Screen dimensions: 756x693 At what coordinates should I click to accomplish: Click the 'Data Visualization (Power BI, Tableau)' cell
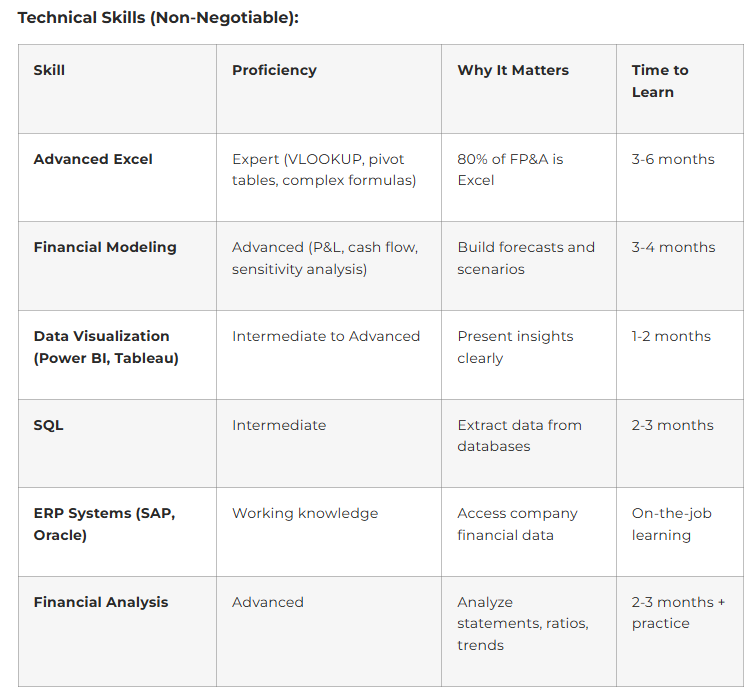(x=106, y=347)
